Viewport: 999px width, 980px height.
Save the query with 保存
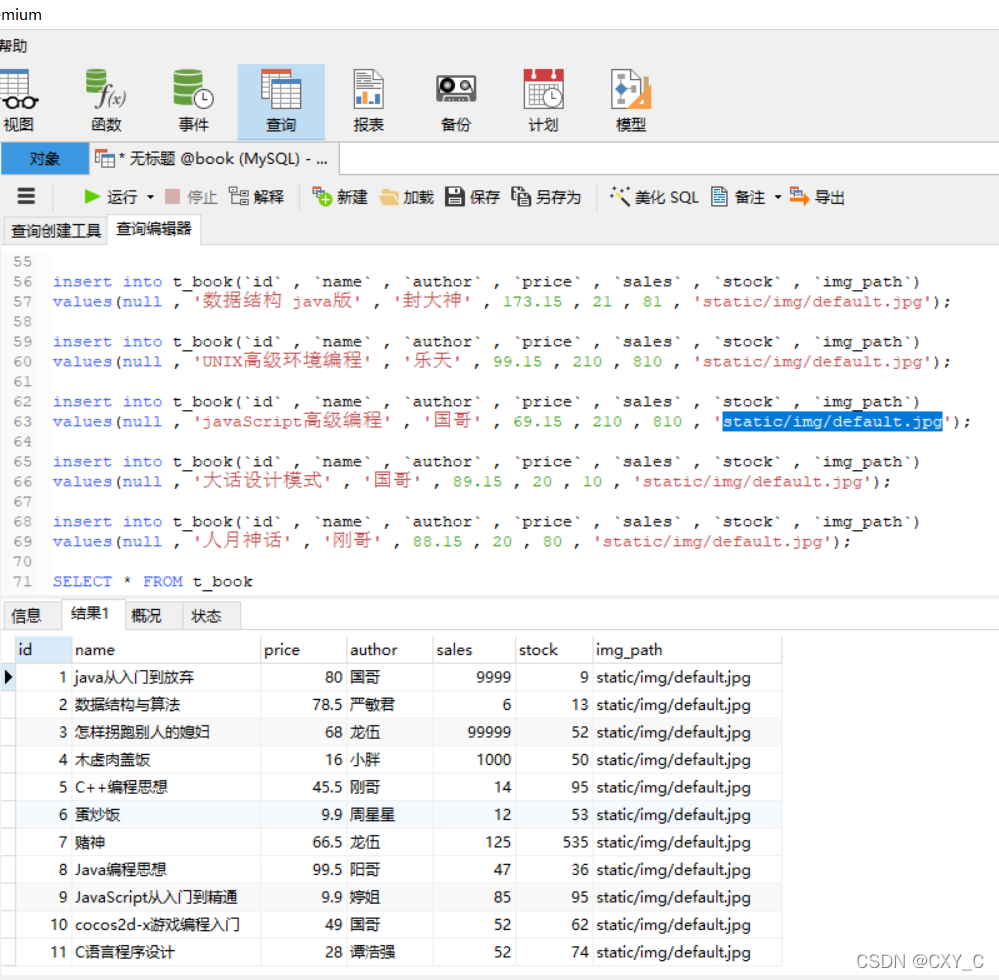click(x=472, y=197)
